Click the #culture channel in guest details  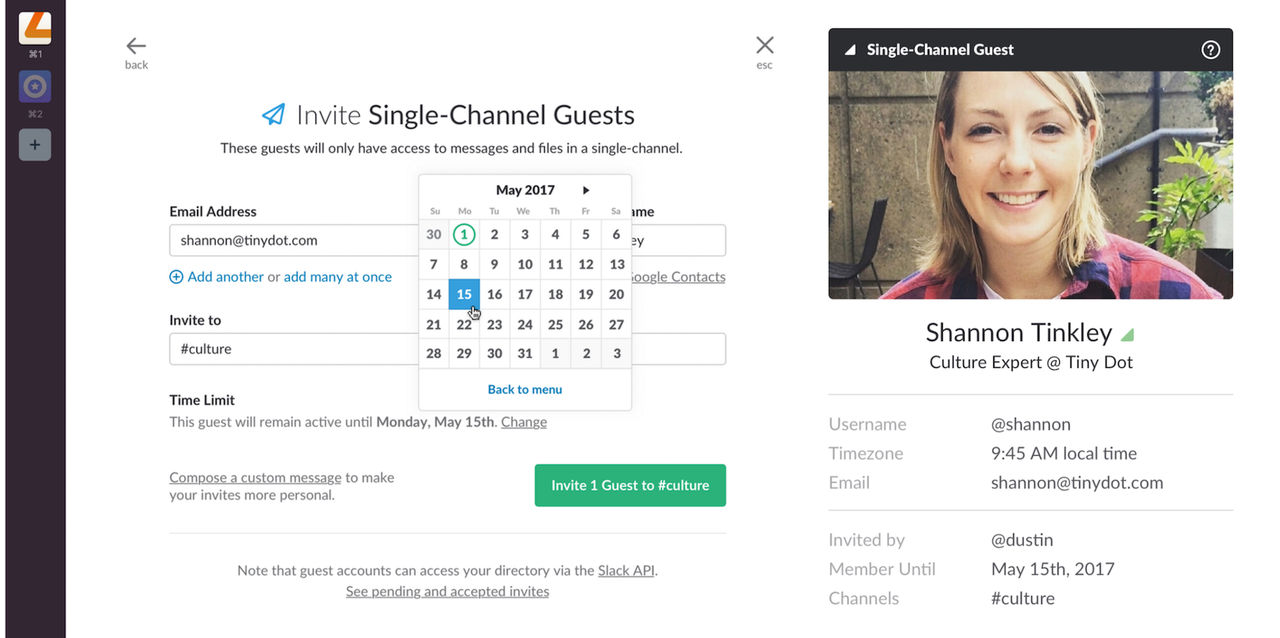1023,598
